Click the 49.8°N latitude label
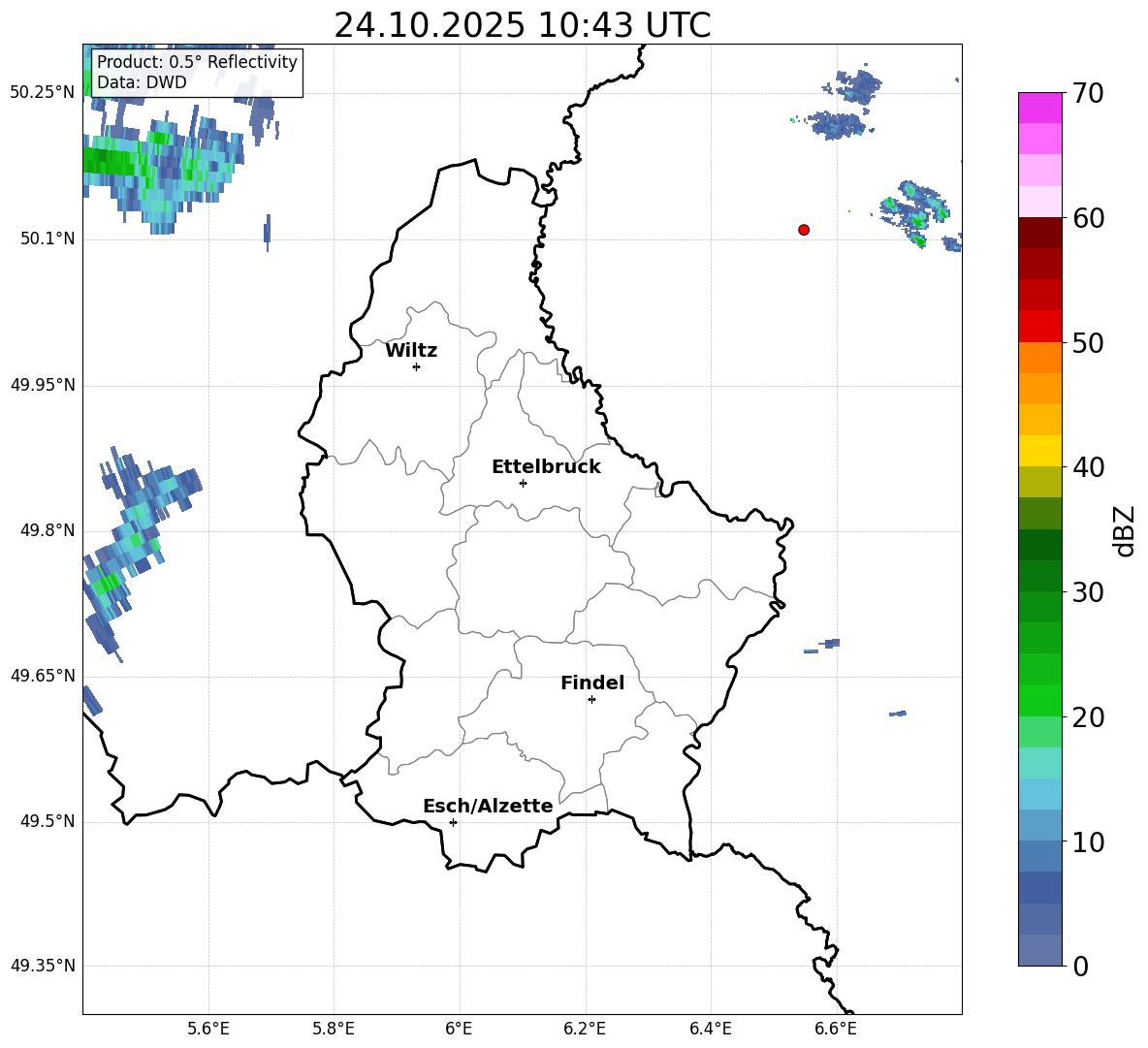1148x1048 pixels. click(48, 530)
